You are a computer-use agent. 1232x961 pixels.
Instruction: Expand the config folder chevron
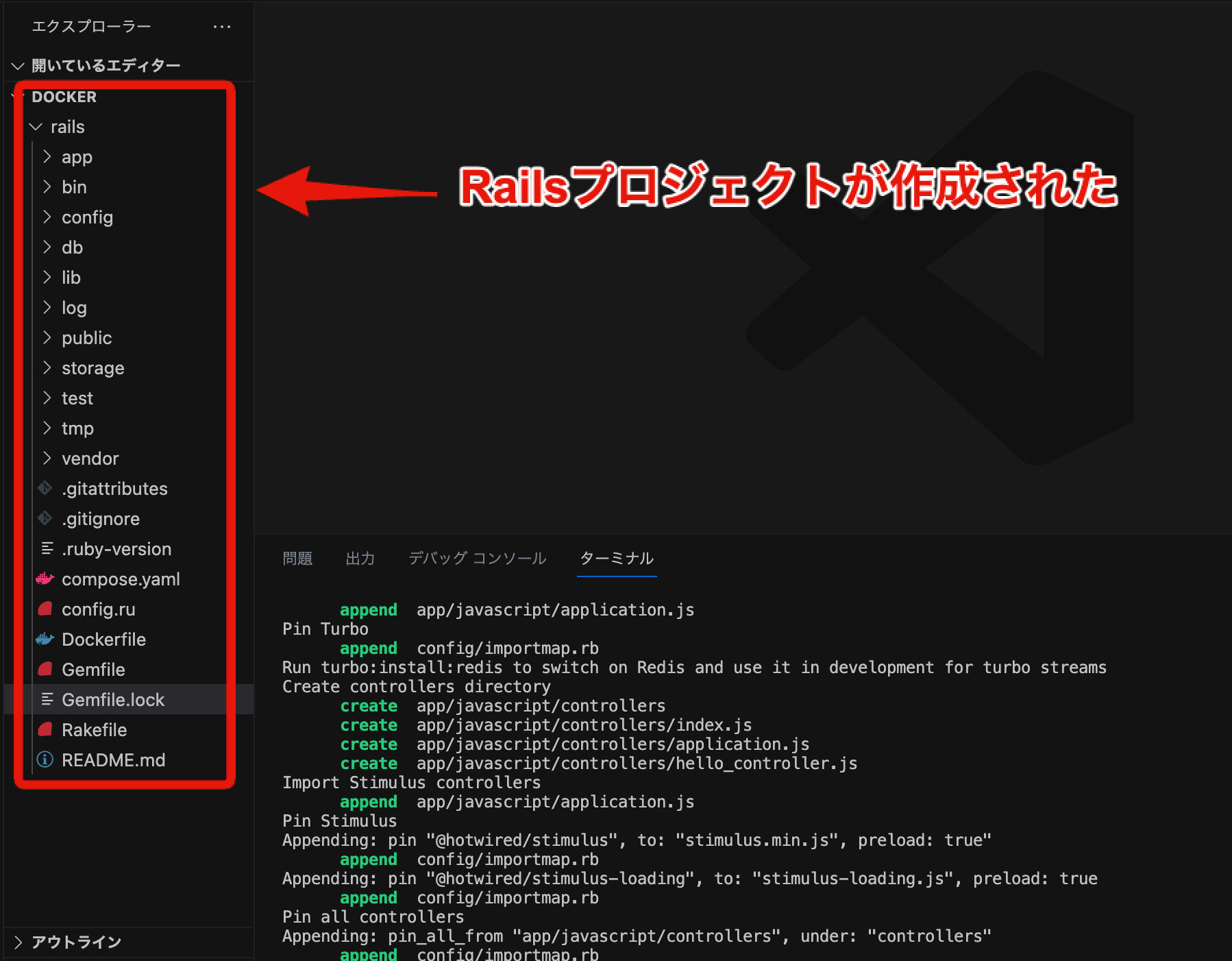47,217
